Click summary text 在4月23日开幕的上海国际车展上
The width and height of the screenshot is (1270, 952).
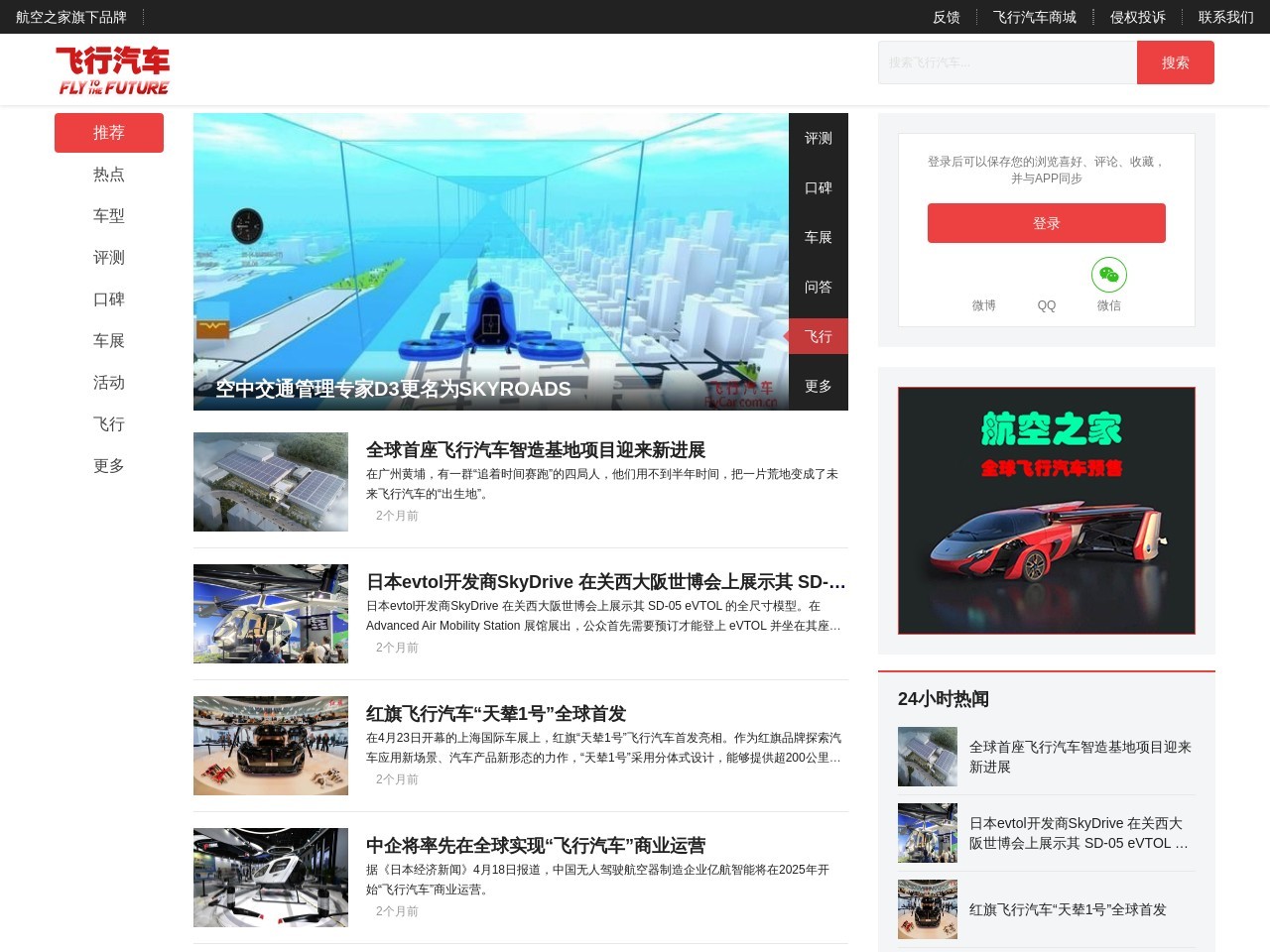tap(603, 748)
